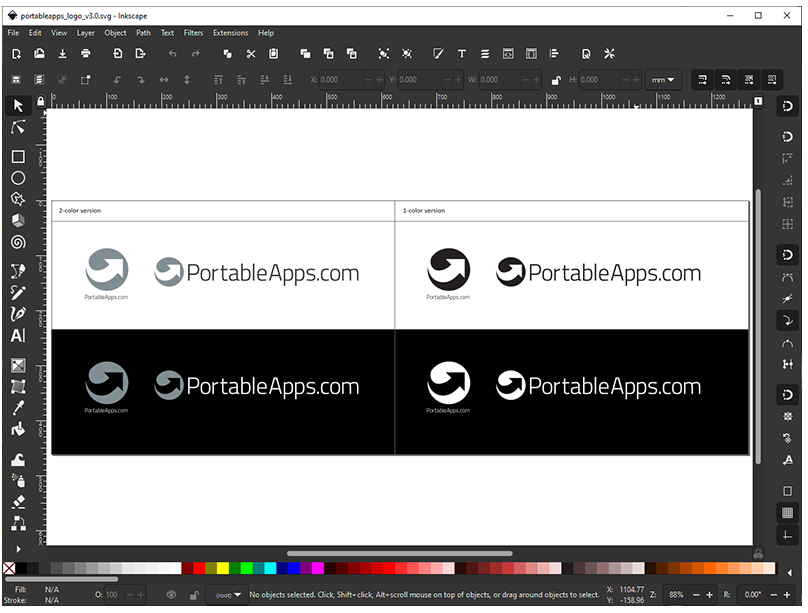Screen dimensions: 808x613
Task: Select the Eraser tool
Action: coord(18,502)
